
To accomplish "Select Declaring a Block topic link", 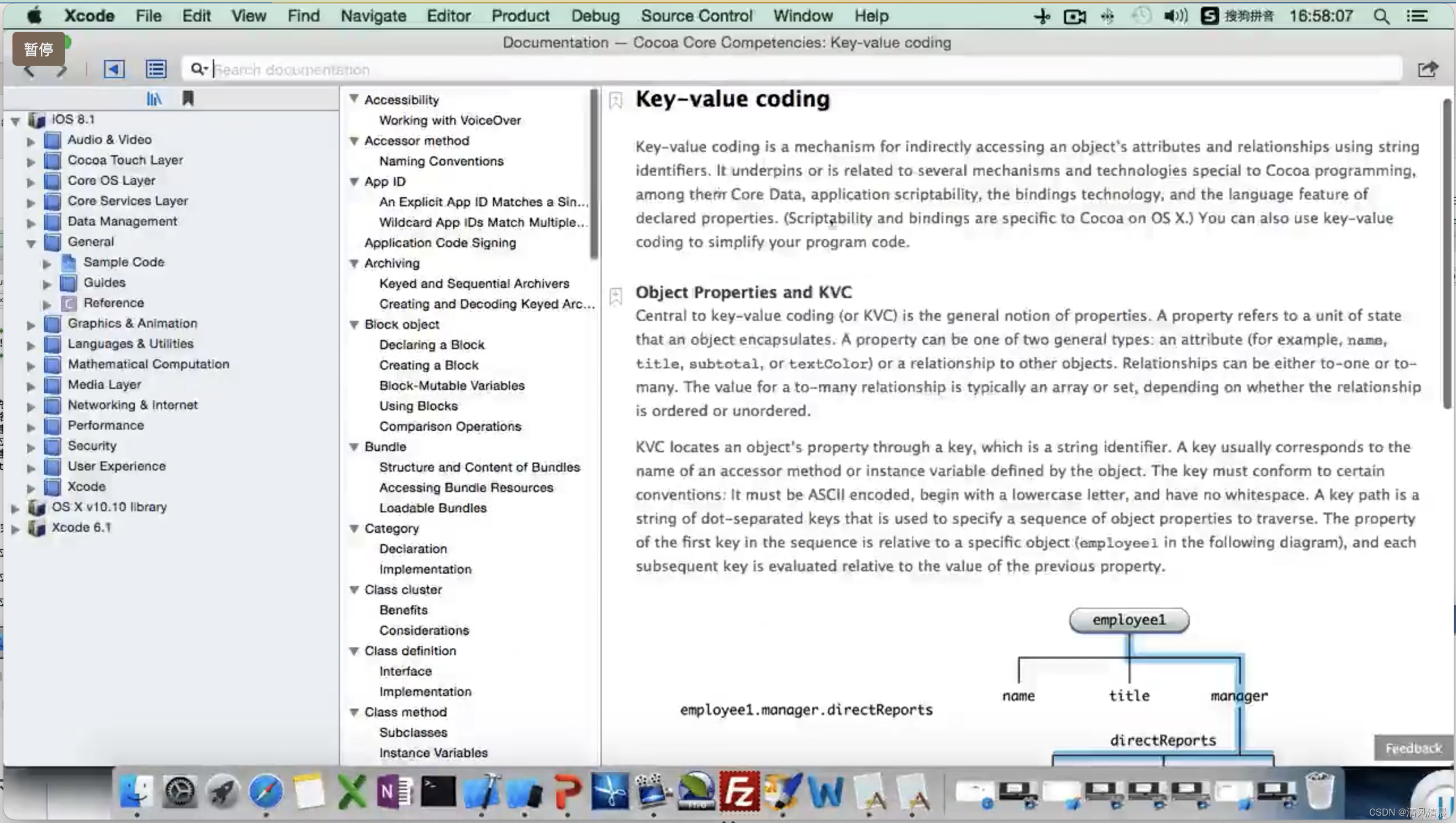I will 432,344.
